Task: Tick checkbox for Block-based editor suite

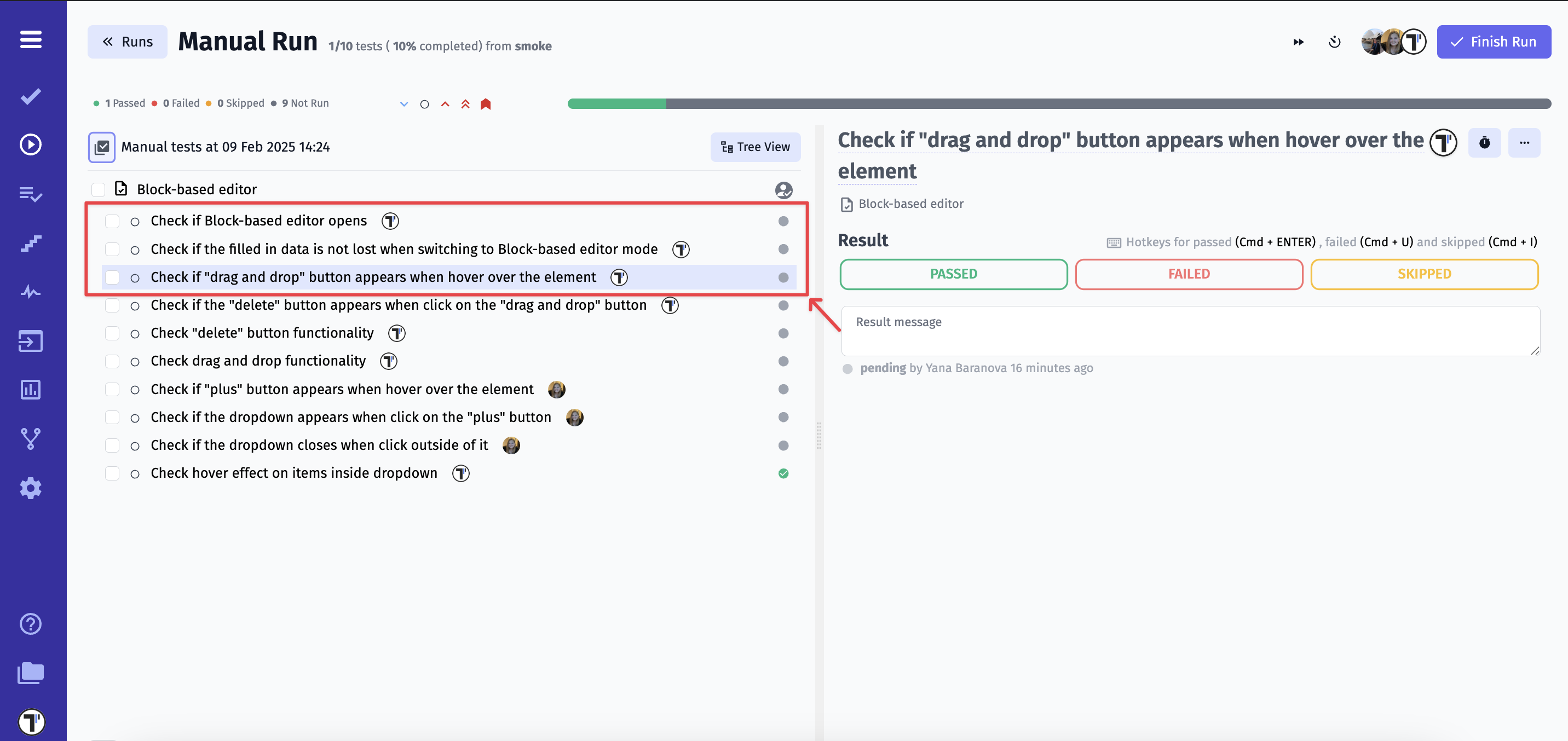Action: (x=99, y=190)
